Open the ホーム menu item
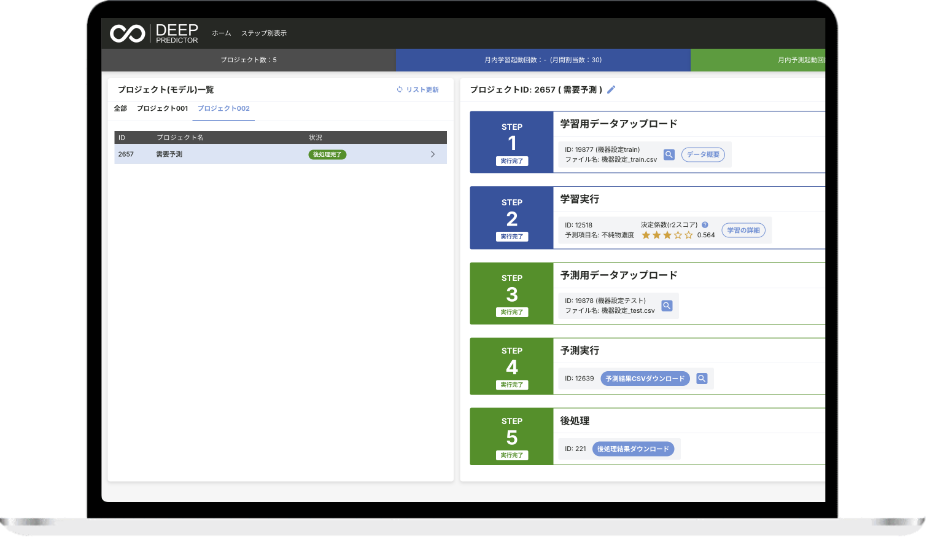 tap(221, 33)
